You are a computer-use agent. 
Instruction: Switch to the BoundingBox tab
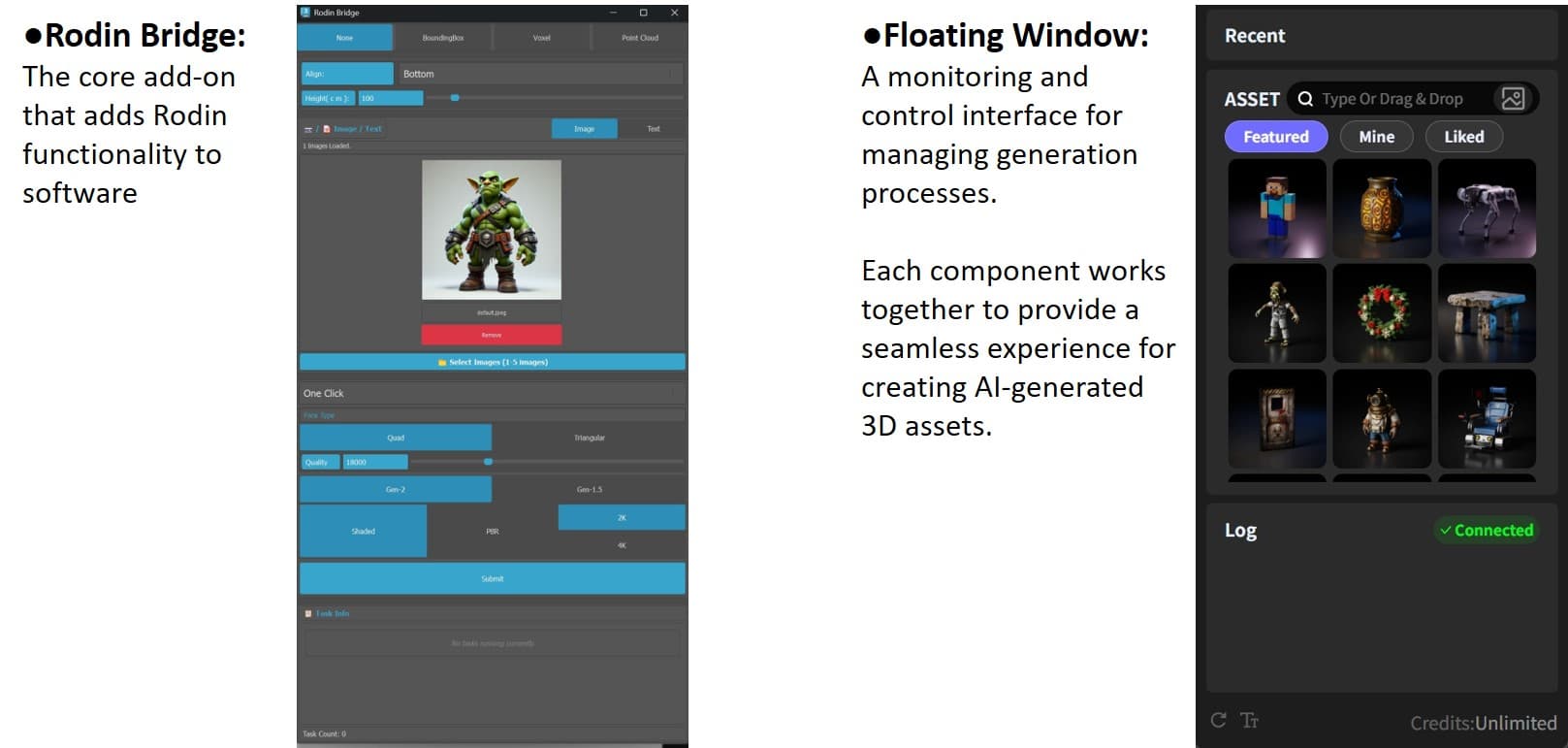point(443,38)
